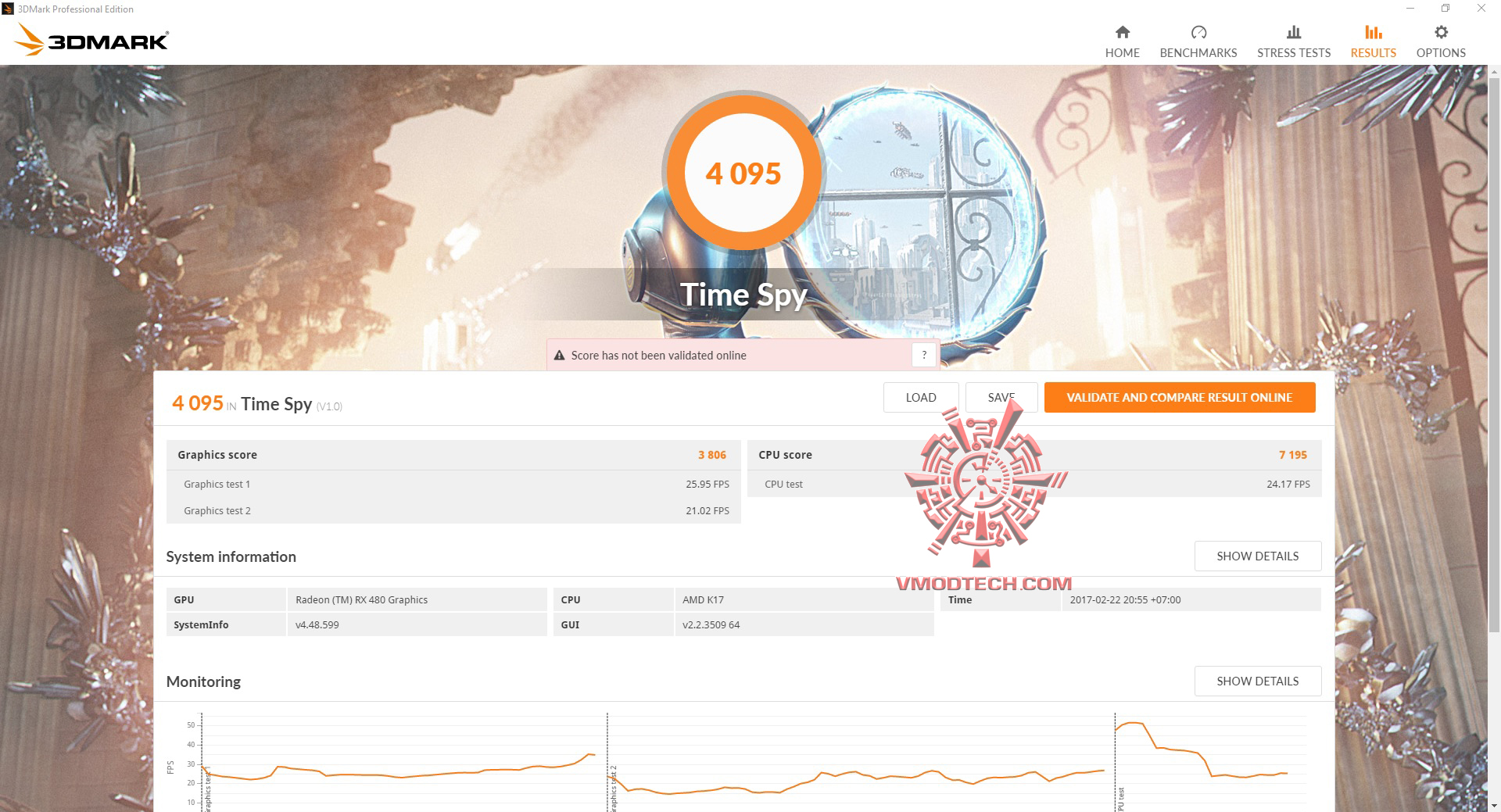
Task: Click the 'Graphics test 2' row label
Action: tap(217, 510)
